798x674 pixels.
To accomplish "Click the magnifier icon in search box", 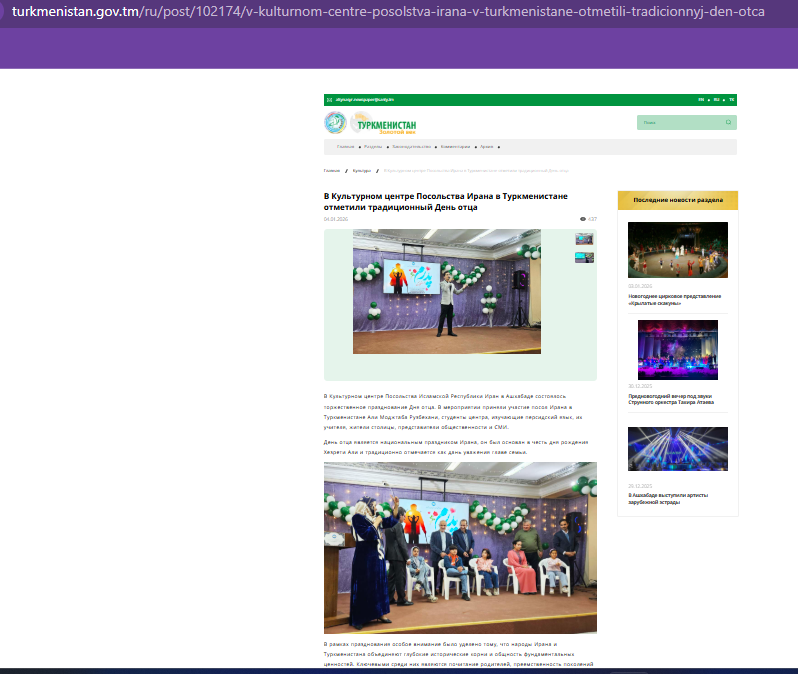I will point(728,123).
